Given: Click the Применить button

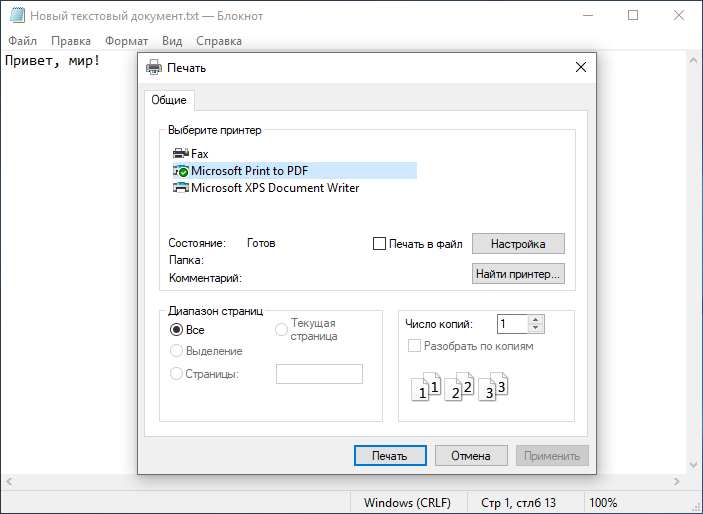Looking at the screenshot, I should pos(552,456).
